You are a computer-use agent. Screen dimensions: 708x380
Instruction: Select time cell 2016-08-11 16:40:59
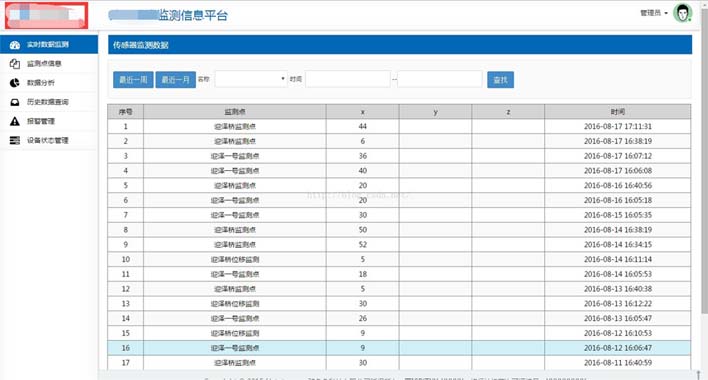point(618,363)
